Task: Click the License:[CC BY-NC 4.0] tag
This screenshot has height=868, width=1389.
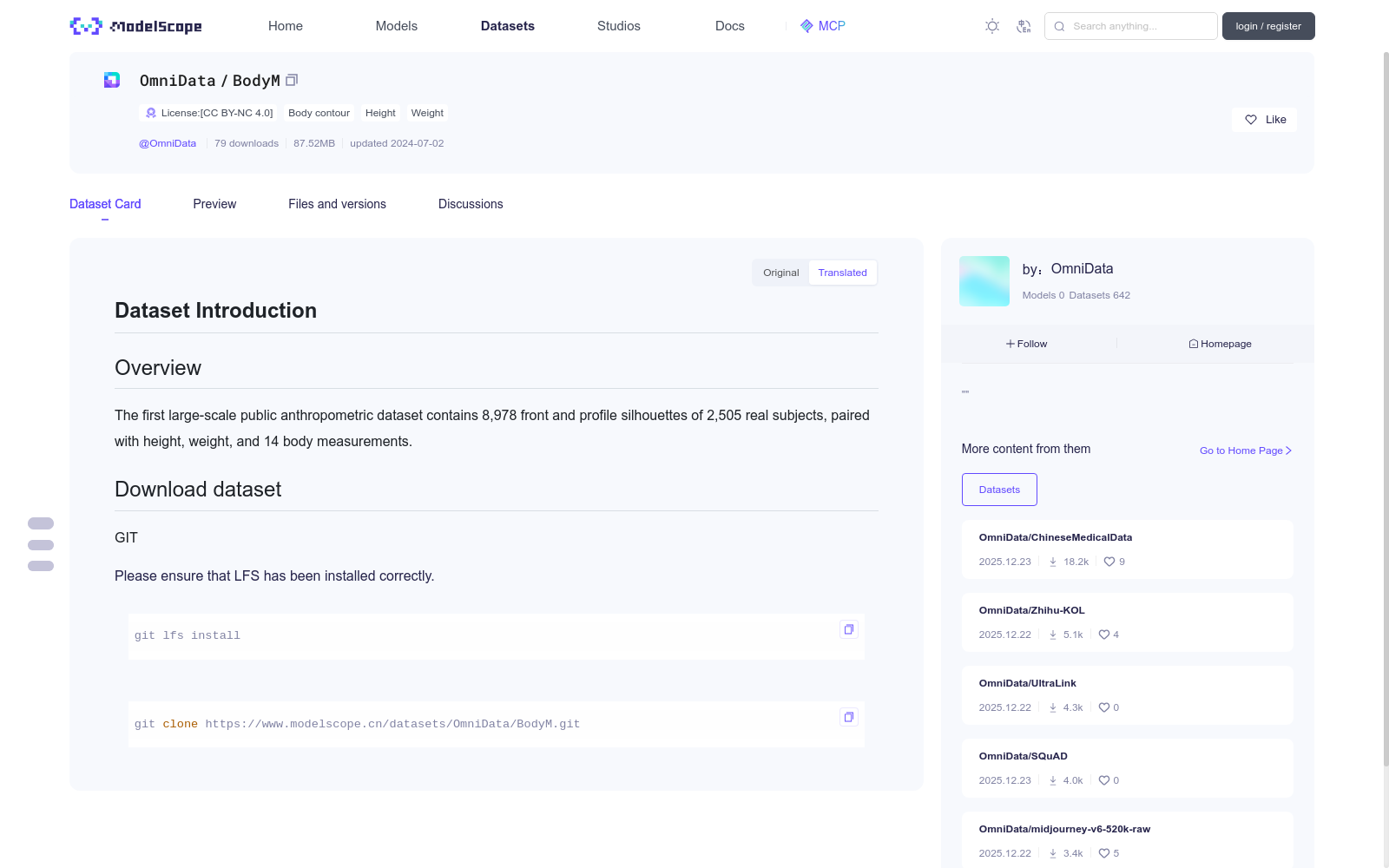Action: [x=208, y=113]
